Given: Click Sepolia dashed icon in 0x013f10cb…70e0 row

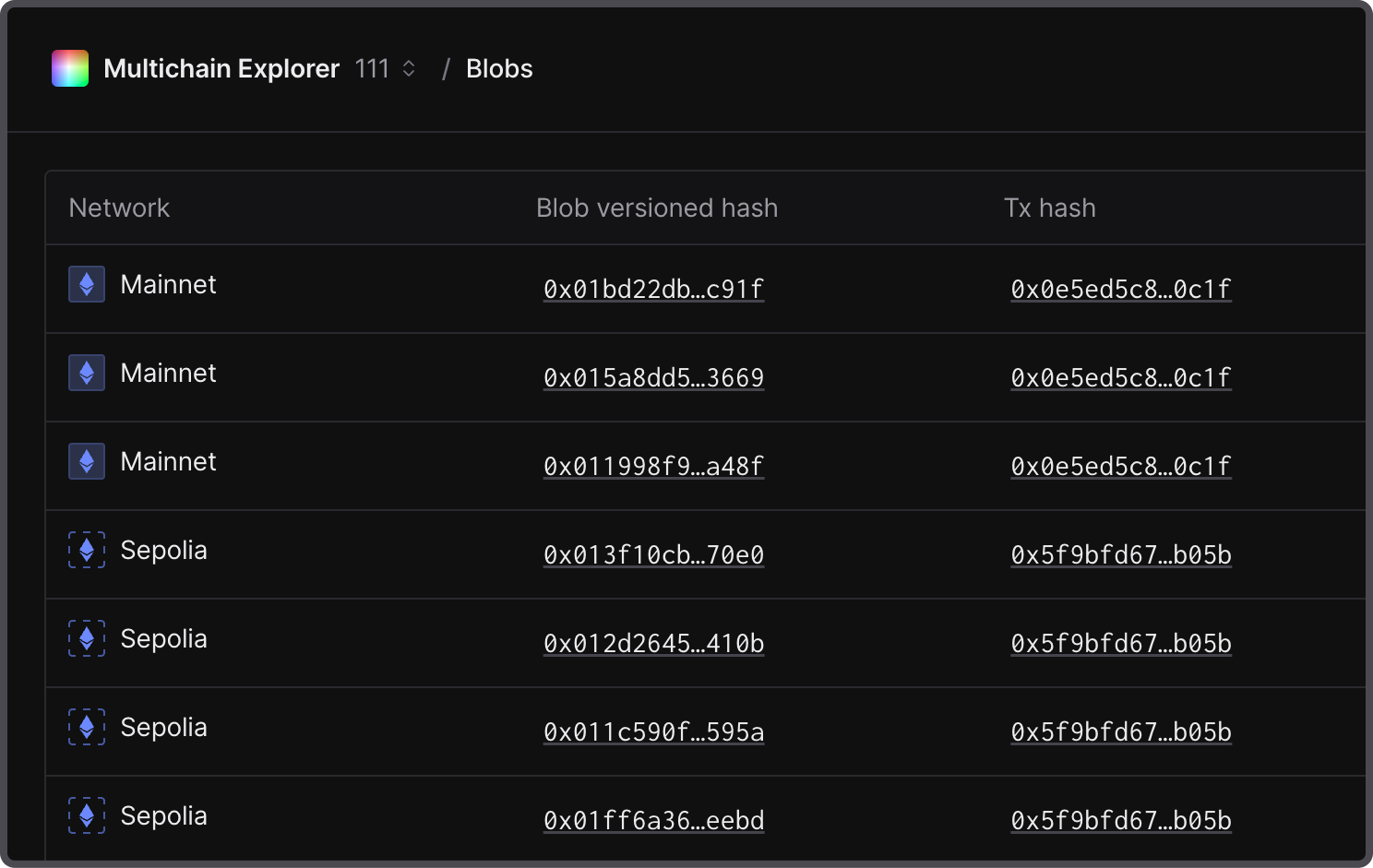Looking at the screenshot, I should [x=87, y=550].
